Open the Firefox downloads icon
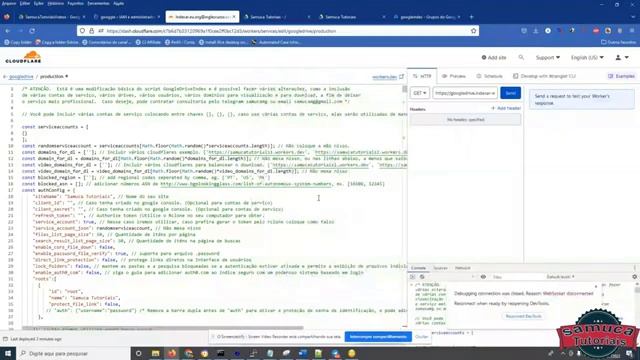Screen dimensions: 640x360 (x=536, y=31)
